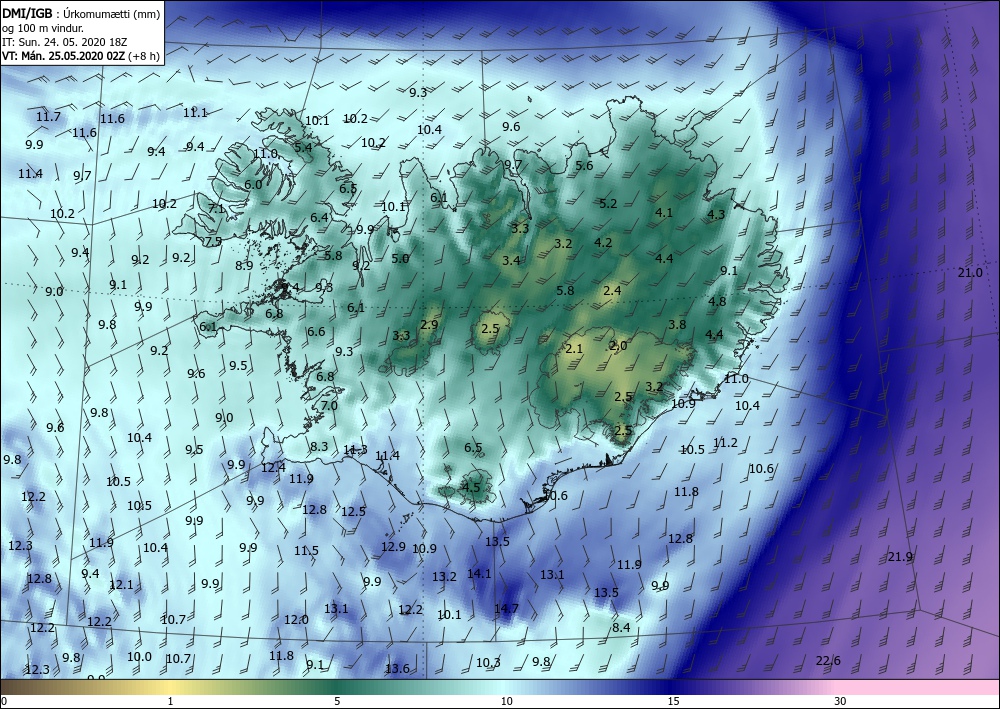Click the 21.9 value on the map

(900, 557)
